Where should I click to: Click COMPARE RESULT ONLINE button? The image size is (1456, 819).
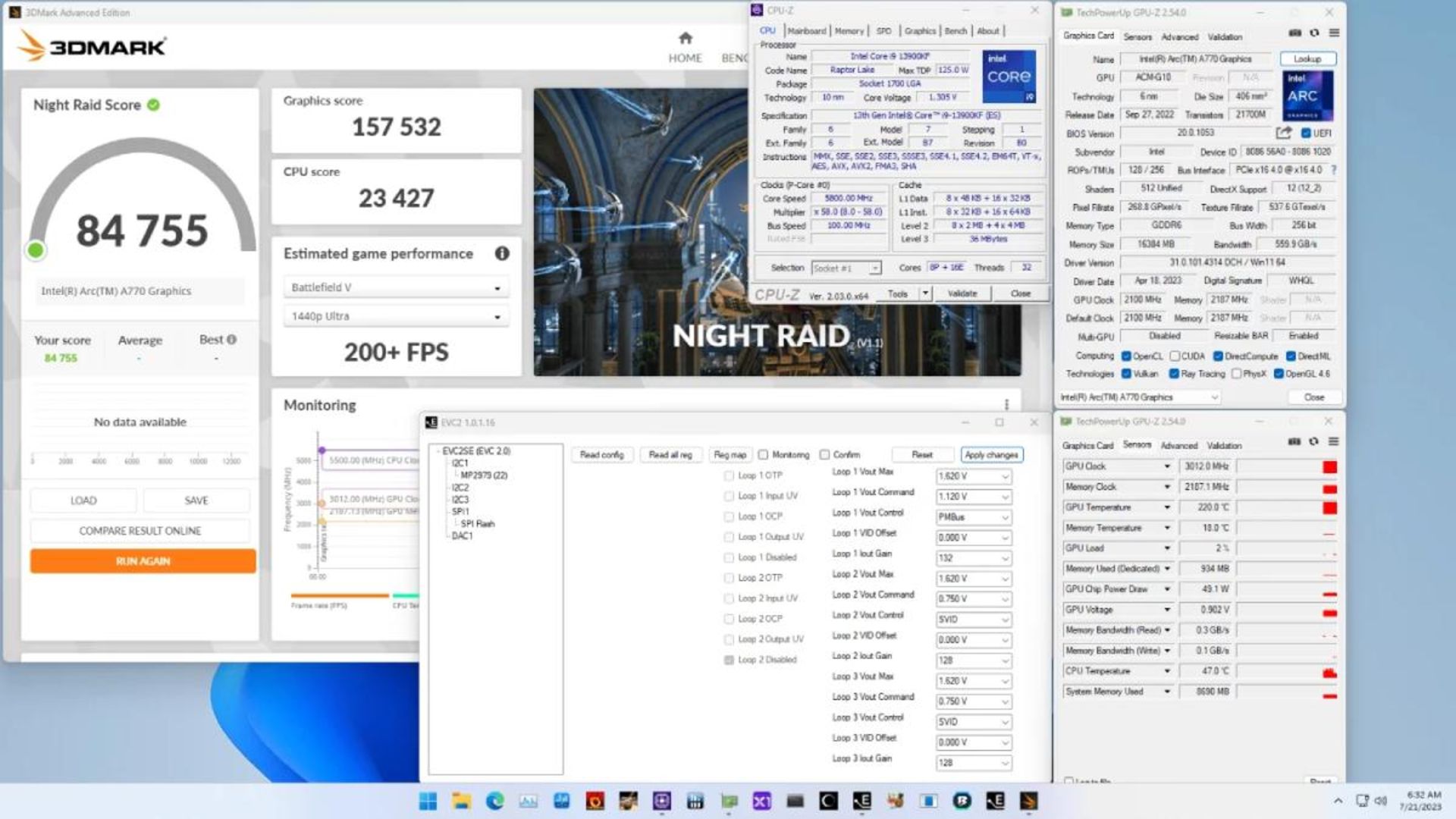pyautogui.click(x=140, y=531)
